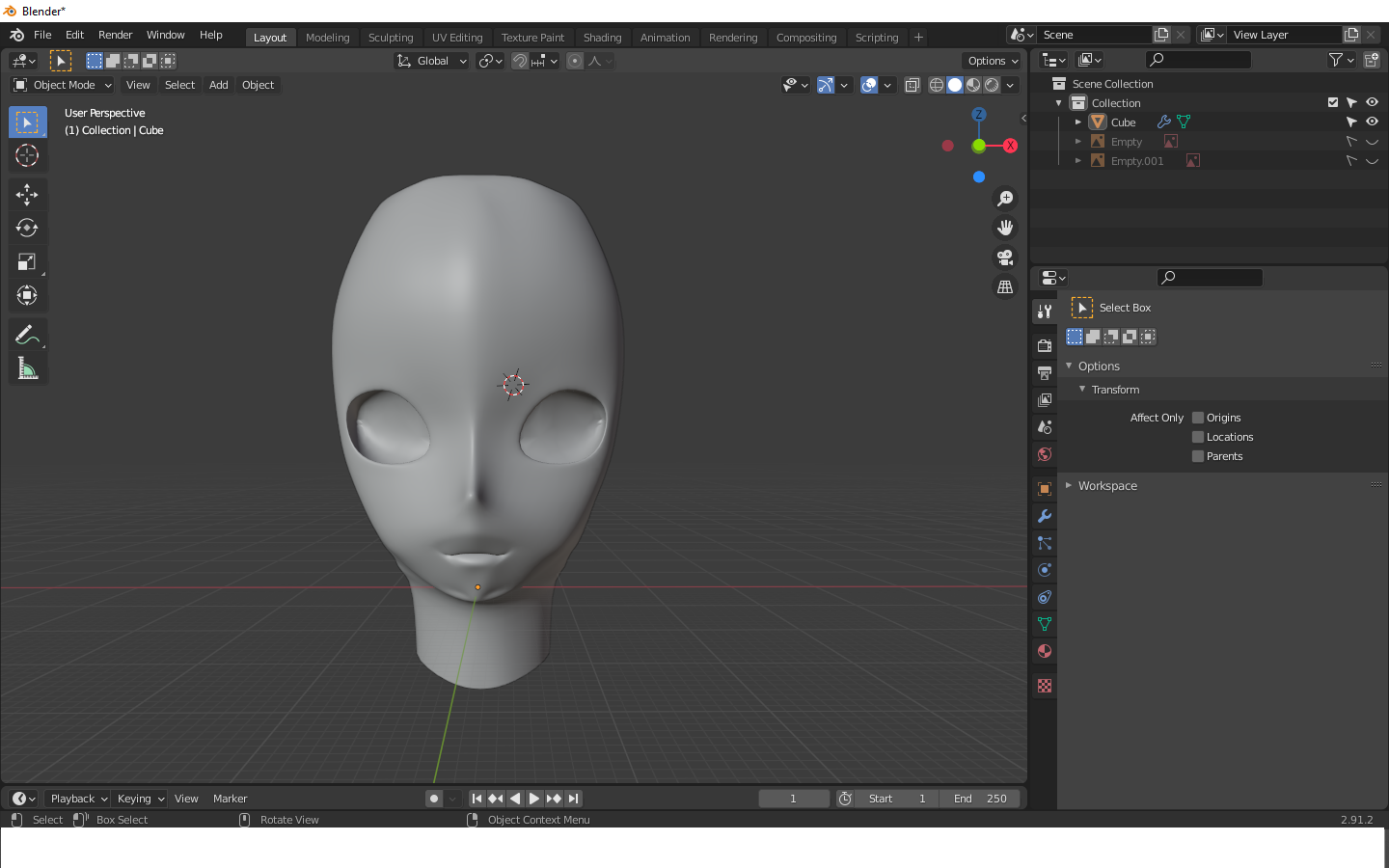Viewport: 1389px width, 868px height.
Task: Toggle Empty object visibility in outliner
Action: [1372, 142]
